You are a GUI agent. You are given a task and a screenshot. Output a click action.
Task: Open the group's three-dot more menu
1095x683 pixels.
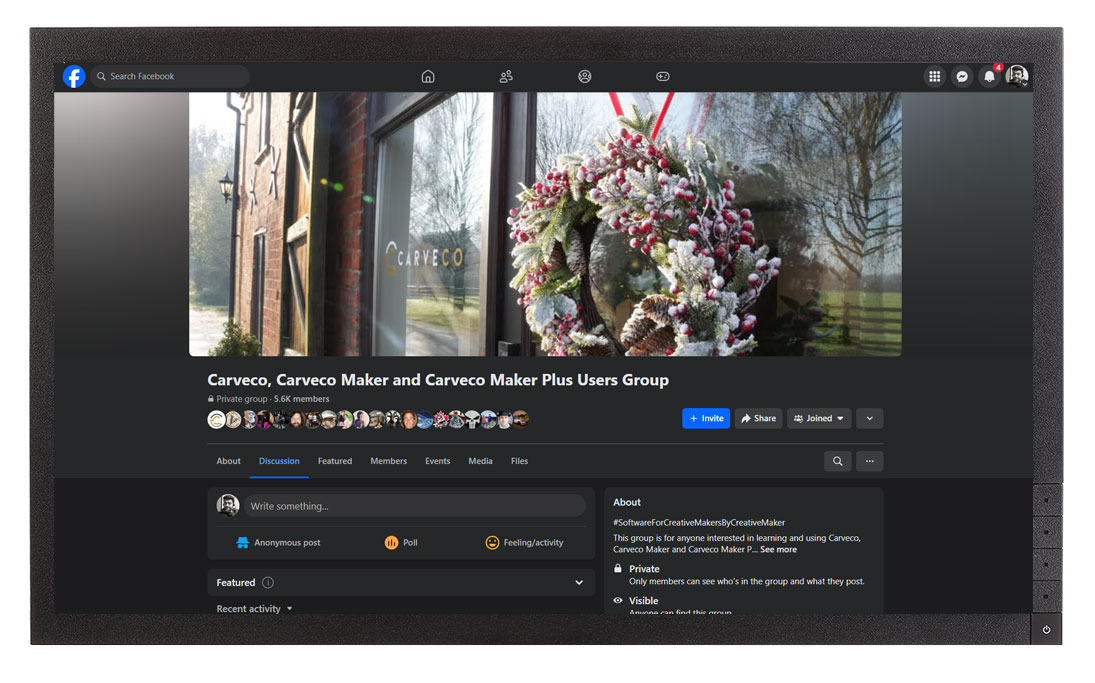[869, 461]
